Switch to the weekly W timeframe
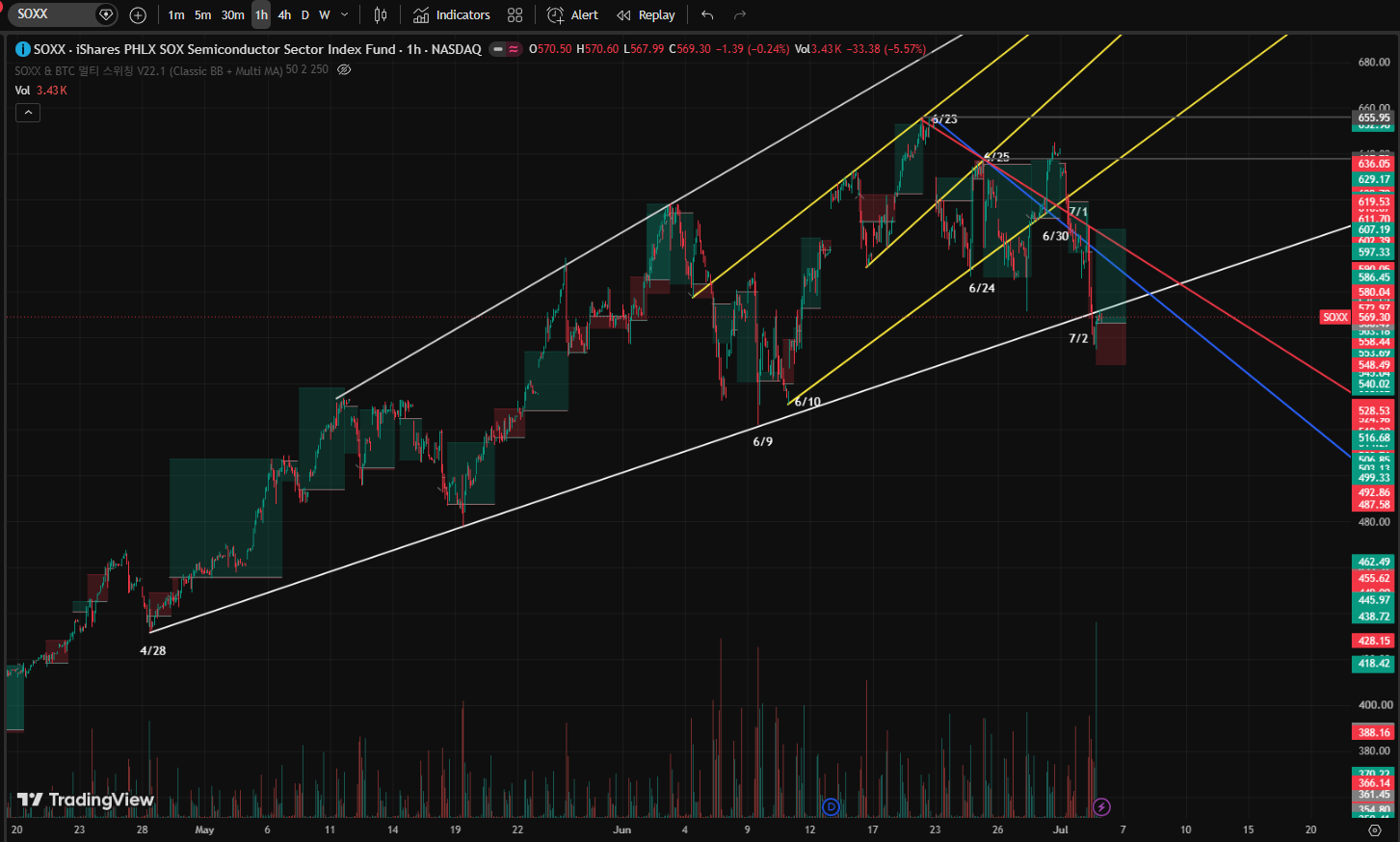The width and height of the screenshot is (1400, 842). click(325, 14)
